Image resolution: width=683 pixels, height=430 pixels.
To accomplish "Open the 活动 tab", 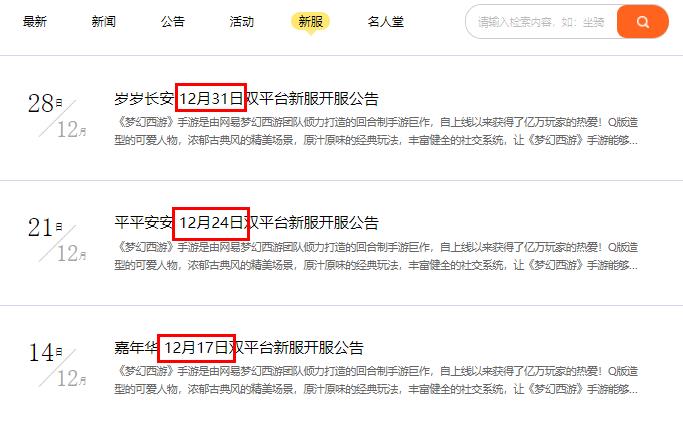I will [242, 21].
